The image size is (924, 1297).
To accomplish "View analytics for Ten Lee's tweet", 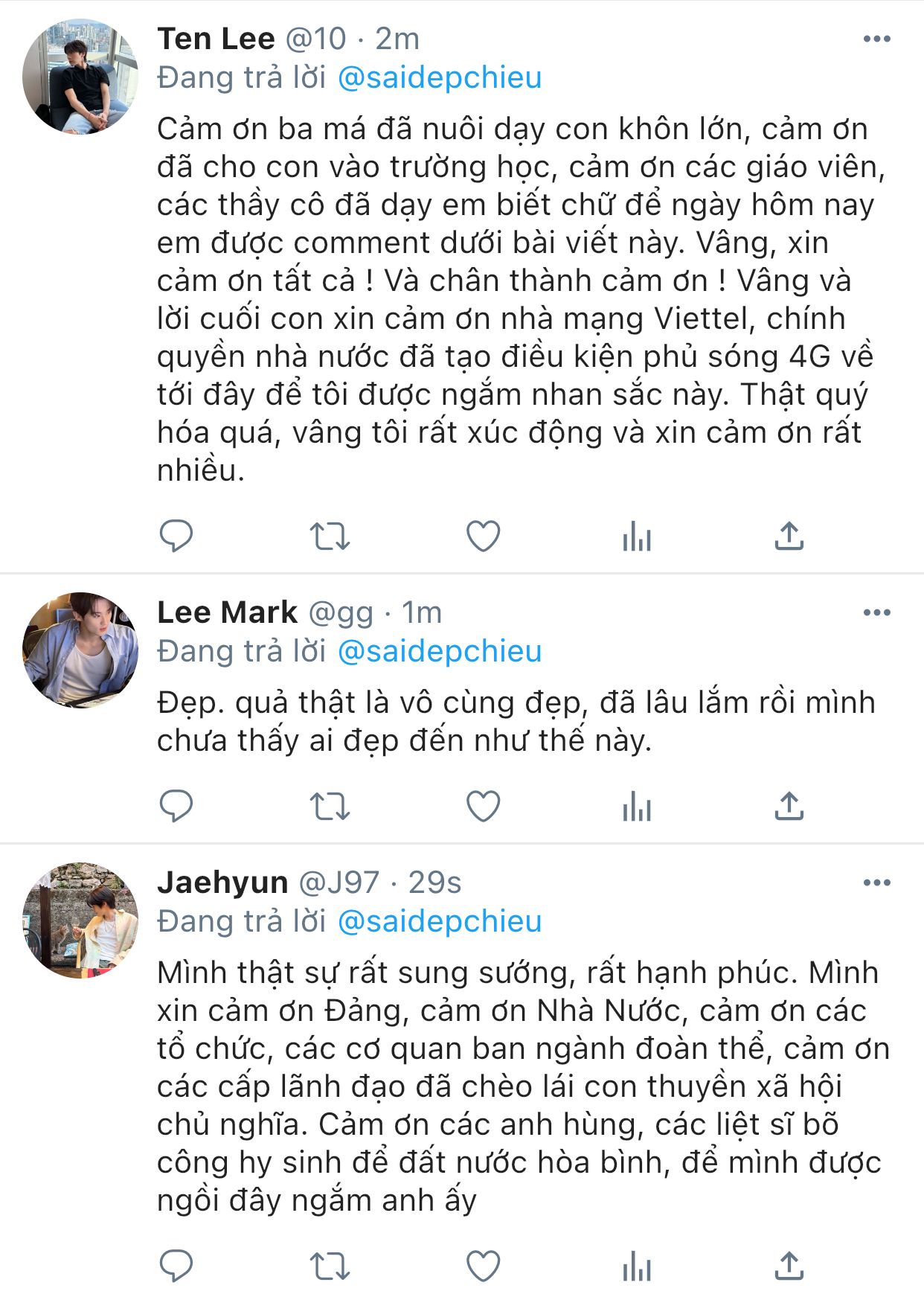I will click(637, 536).
